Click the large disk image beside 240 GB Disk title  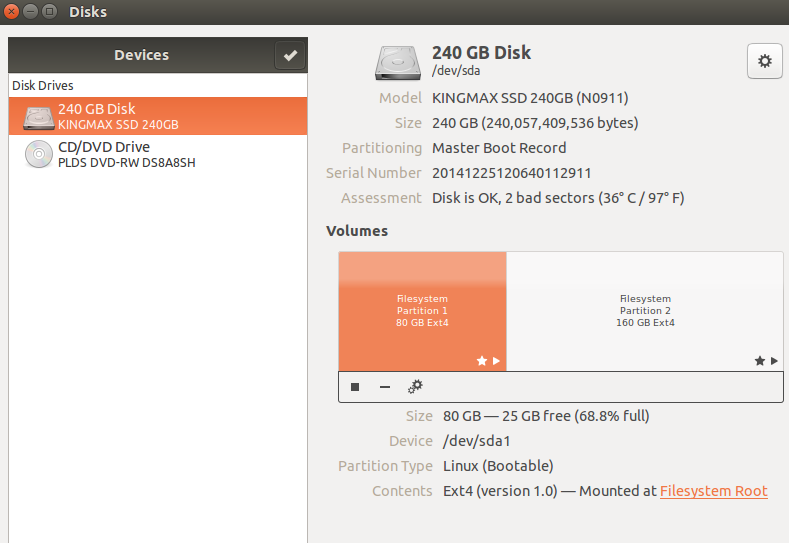[398, 63]
